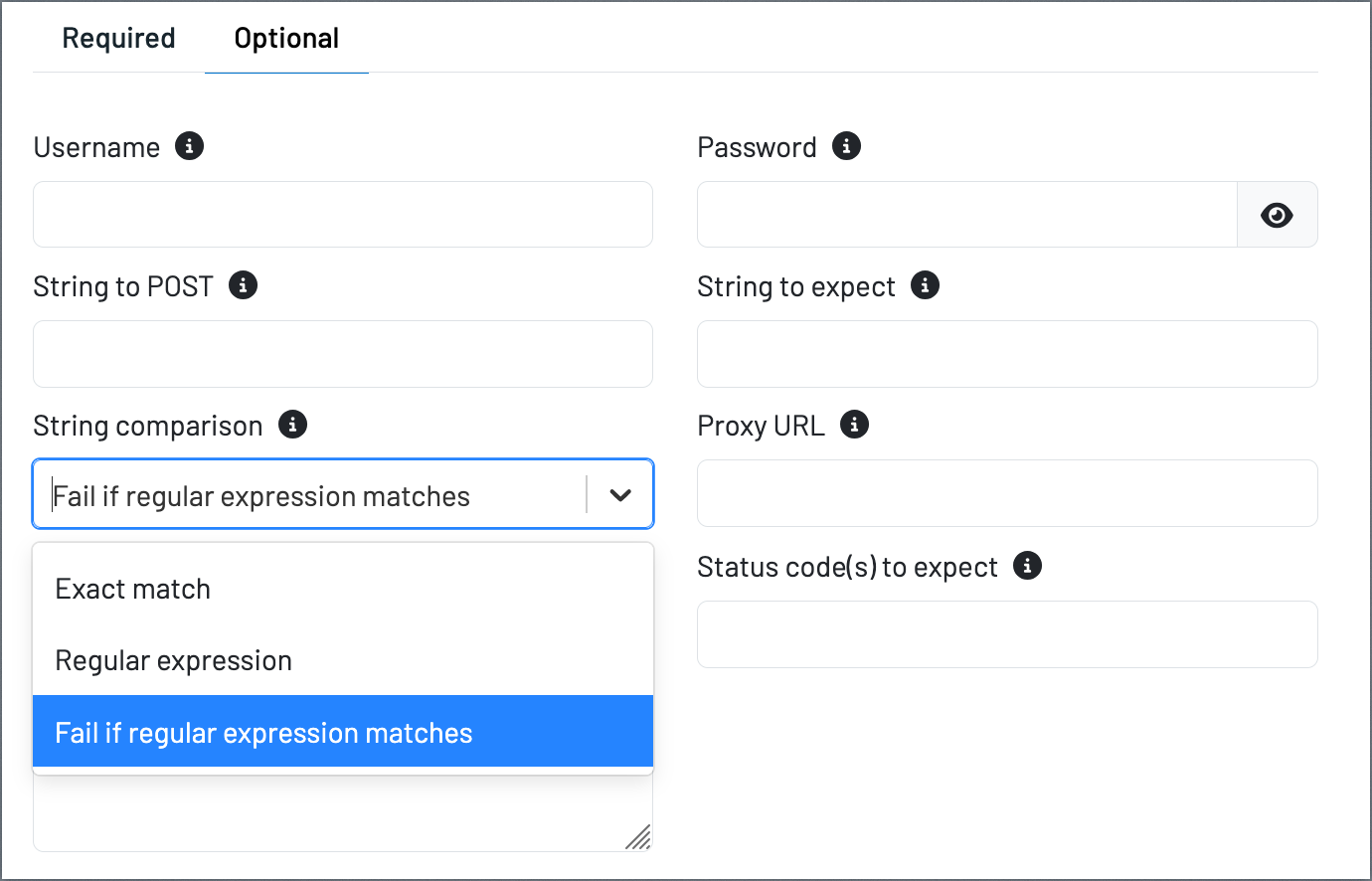Viewport: 1372px width, 881px height.
Task: Click the Username input field
Action: tap(343, 215)
